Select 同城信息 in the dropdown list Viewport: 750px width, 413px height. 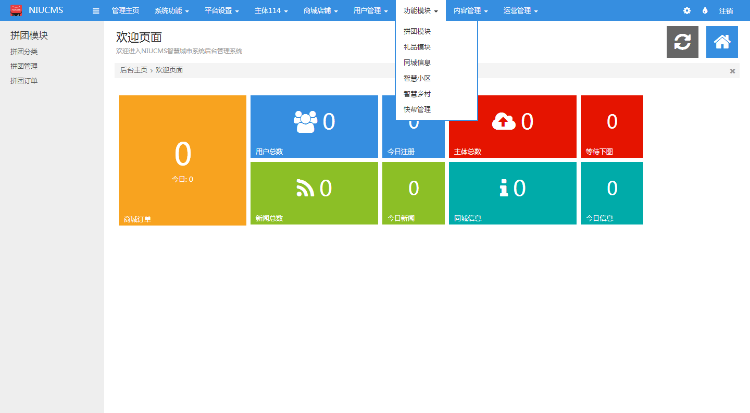click(x=417, y=62)
